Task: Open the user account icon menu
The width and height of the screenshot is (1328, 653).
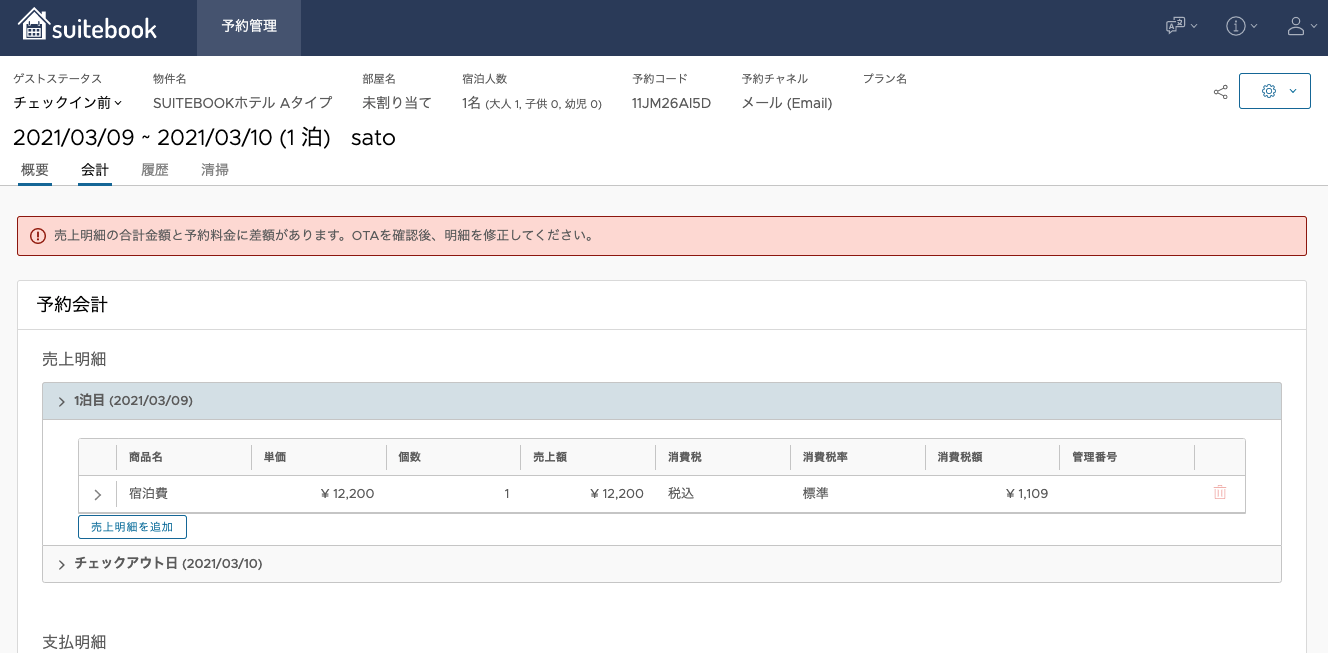Action: pos(1301,27)
